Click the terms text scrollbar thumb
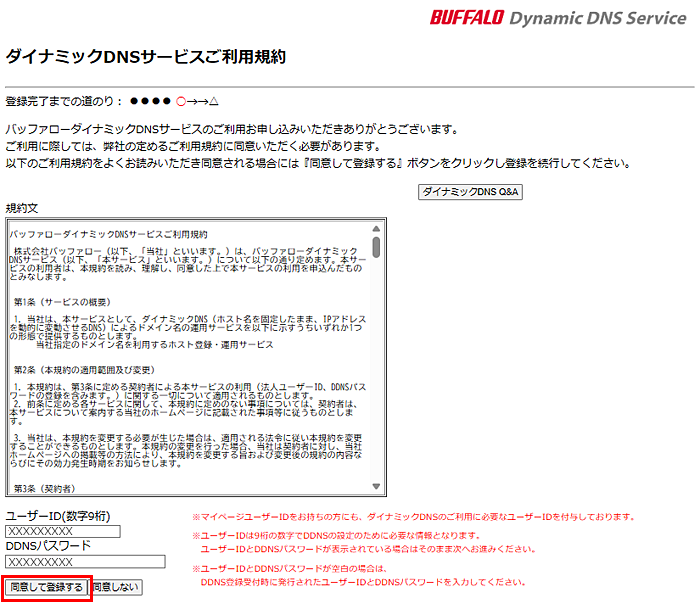The height and width of the screenshot is (615, 700). [x=376, y=247]
